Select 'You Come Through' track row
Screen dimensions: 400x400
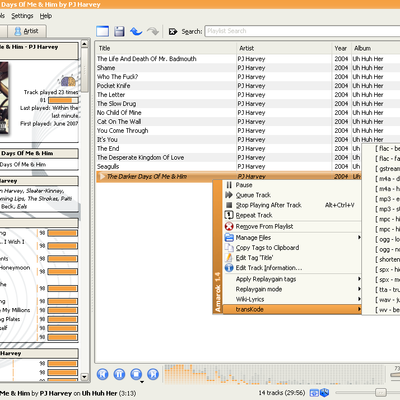(248, 131)
